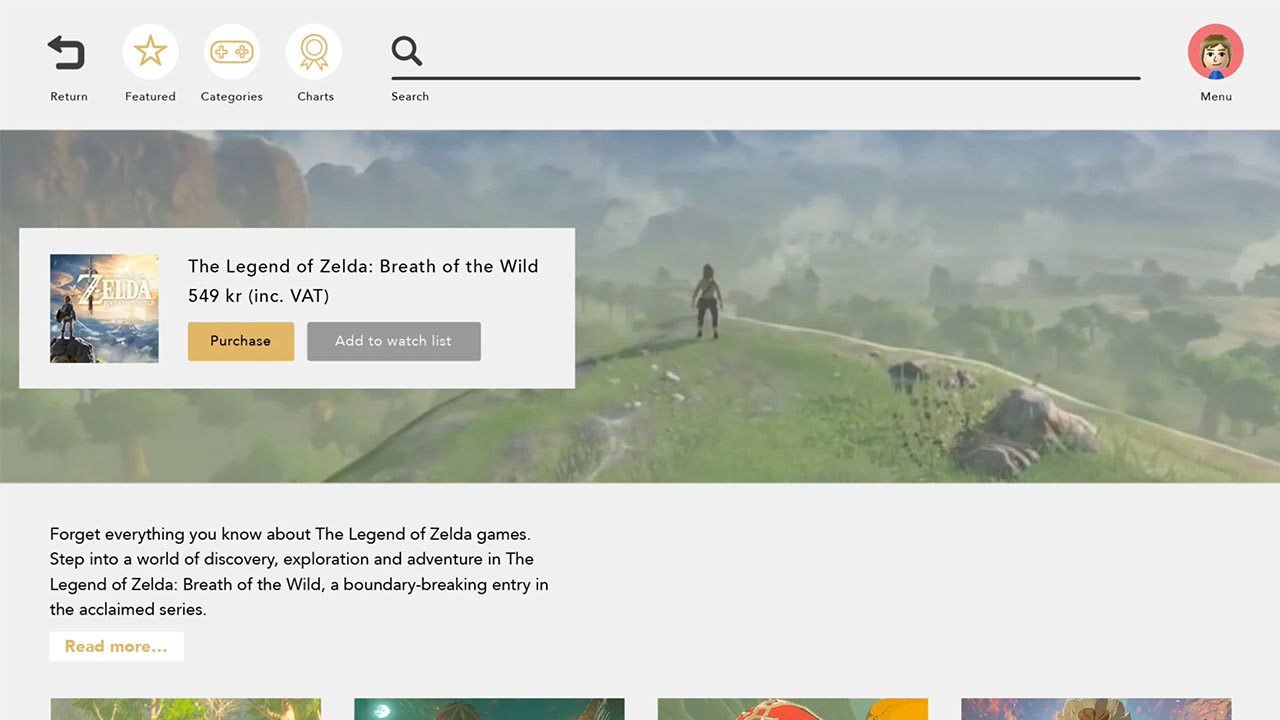Click the Purchase button

241,341
